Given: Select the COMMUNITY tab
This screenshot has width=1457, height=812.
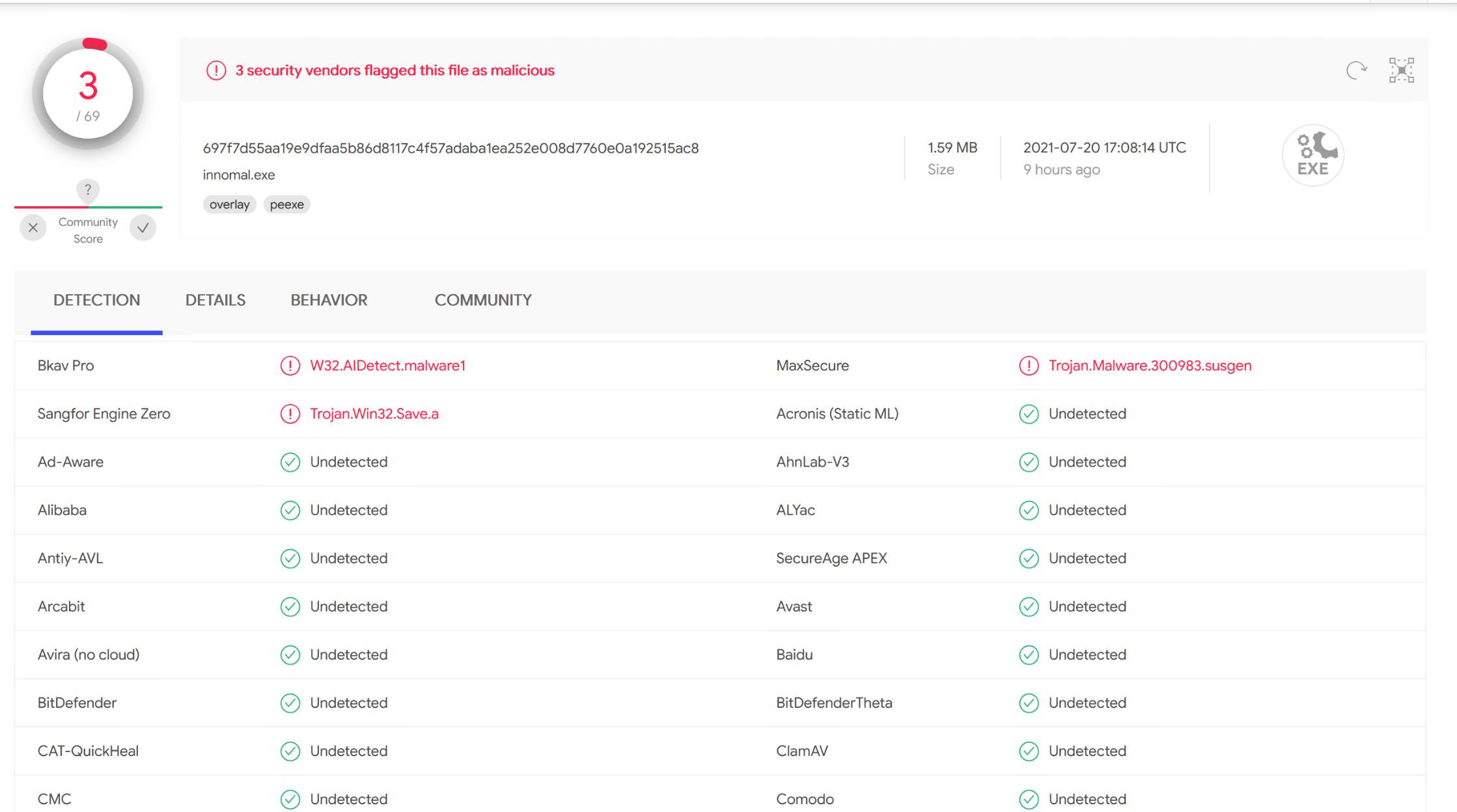Looking at the screenshot, I should 482,300.
